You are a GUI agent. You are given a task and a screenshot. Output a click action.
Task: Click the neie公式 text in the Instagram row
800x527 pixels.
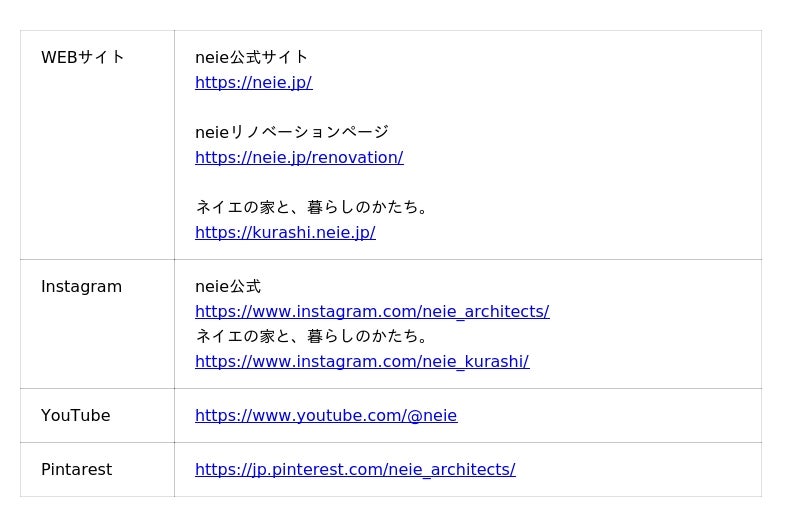tap(228, 286)
